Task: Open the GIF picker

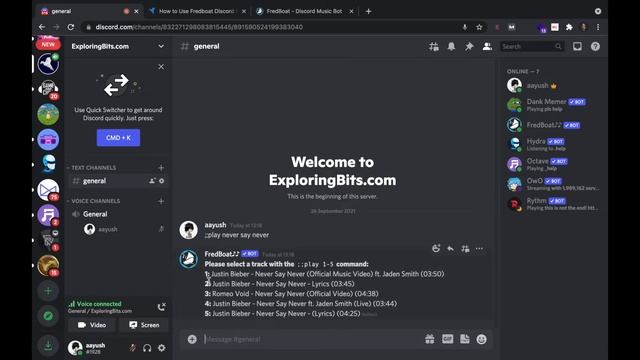Action: tap(447, 339)
